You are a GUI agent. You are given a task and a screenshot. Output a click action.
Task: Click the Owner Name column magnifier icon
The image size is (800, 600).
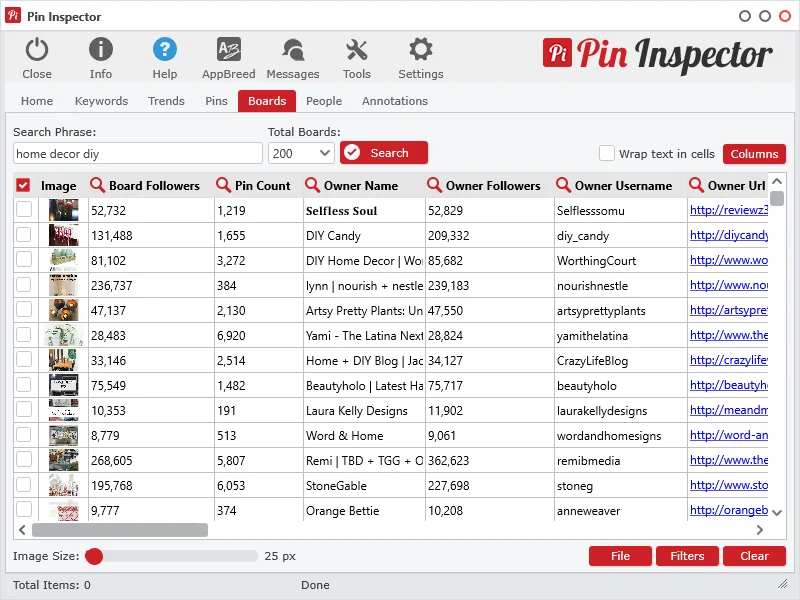pyautogui.click(x=313, y=185)
